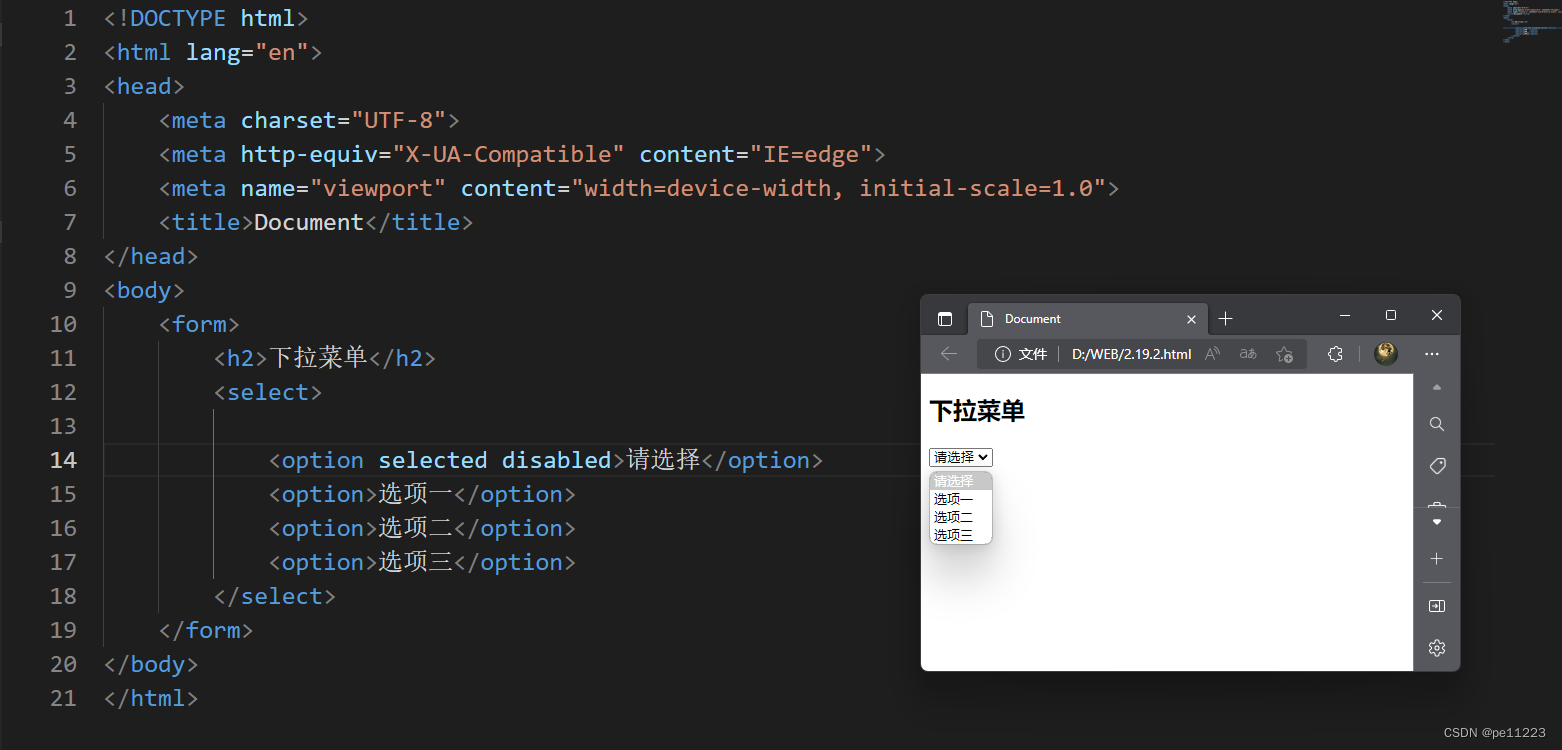Maximize the browser window
Screen dimensions: 1562x750
click(x=1391, y=316)
